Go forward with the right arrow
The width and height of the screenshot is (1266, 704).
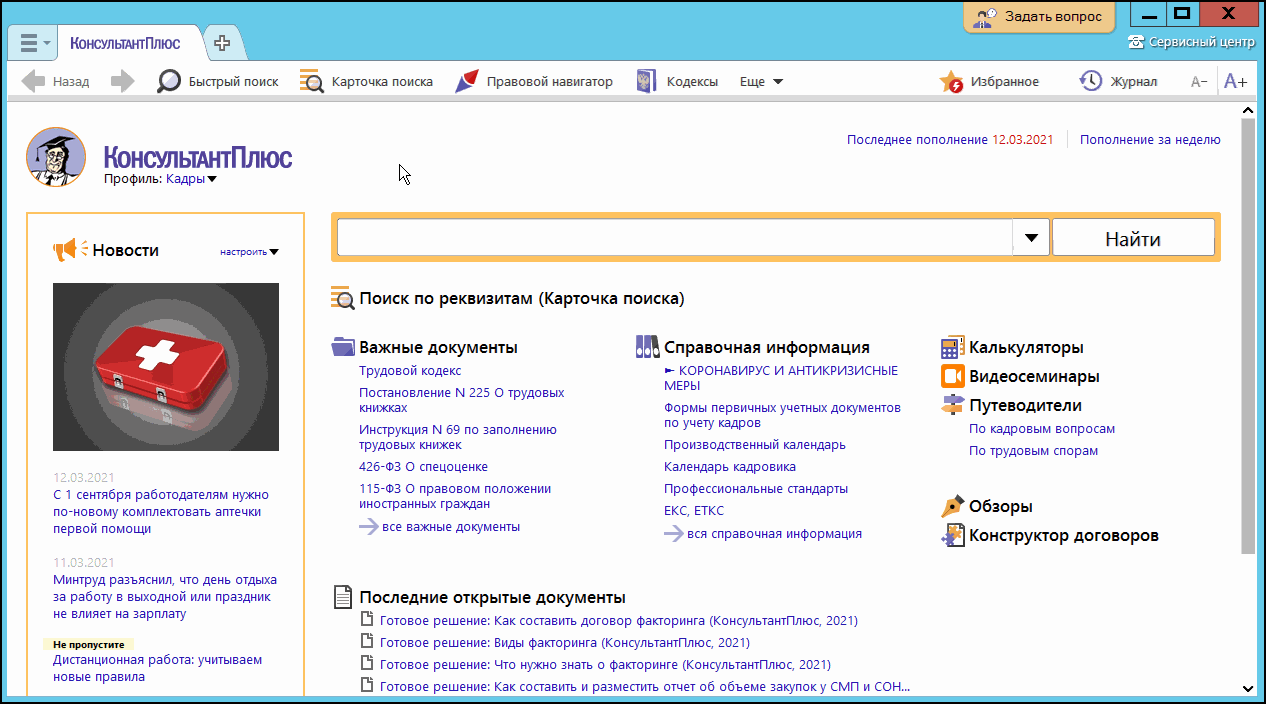[x=122, y=82]
